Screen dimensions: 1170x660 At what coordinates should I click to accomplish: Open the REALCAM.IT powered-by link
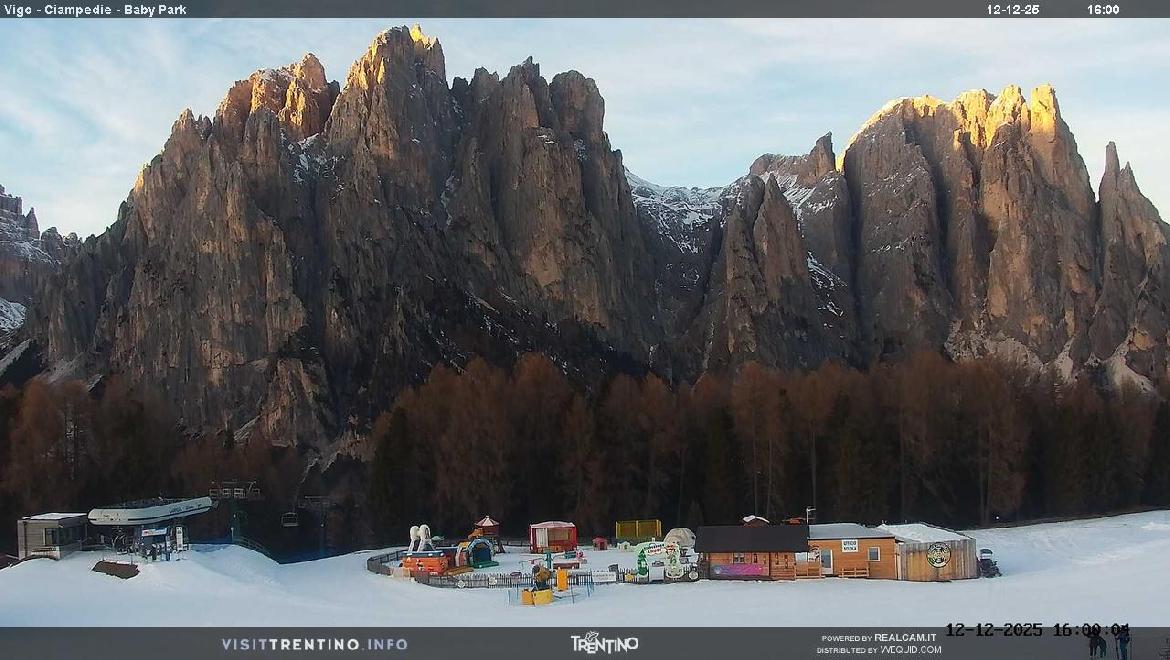(905, 637)
